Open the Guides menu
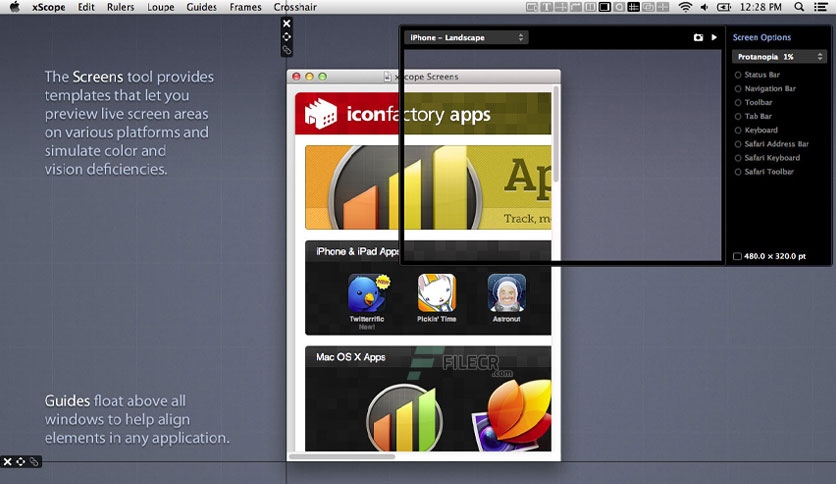The width and height of the screenshot is (836, 484). (x=202, y=7)
